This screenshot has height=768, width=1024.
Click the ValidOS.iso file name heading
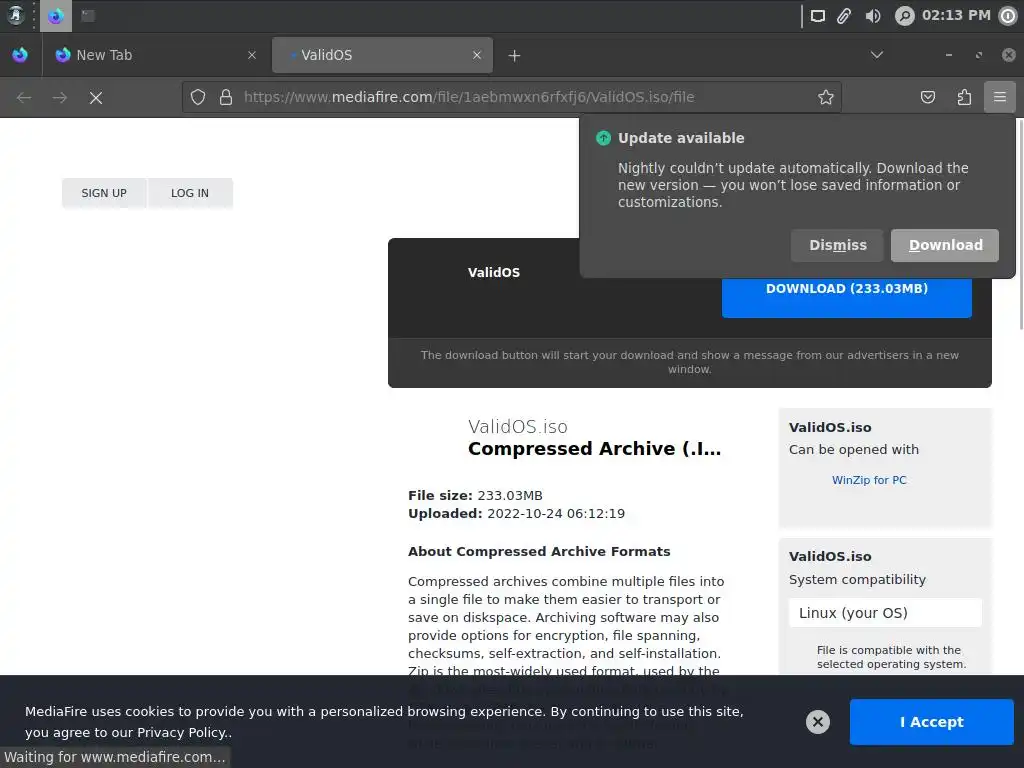tap(518, 426)
